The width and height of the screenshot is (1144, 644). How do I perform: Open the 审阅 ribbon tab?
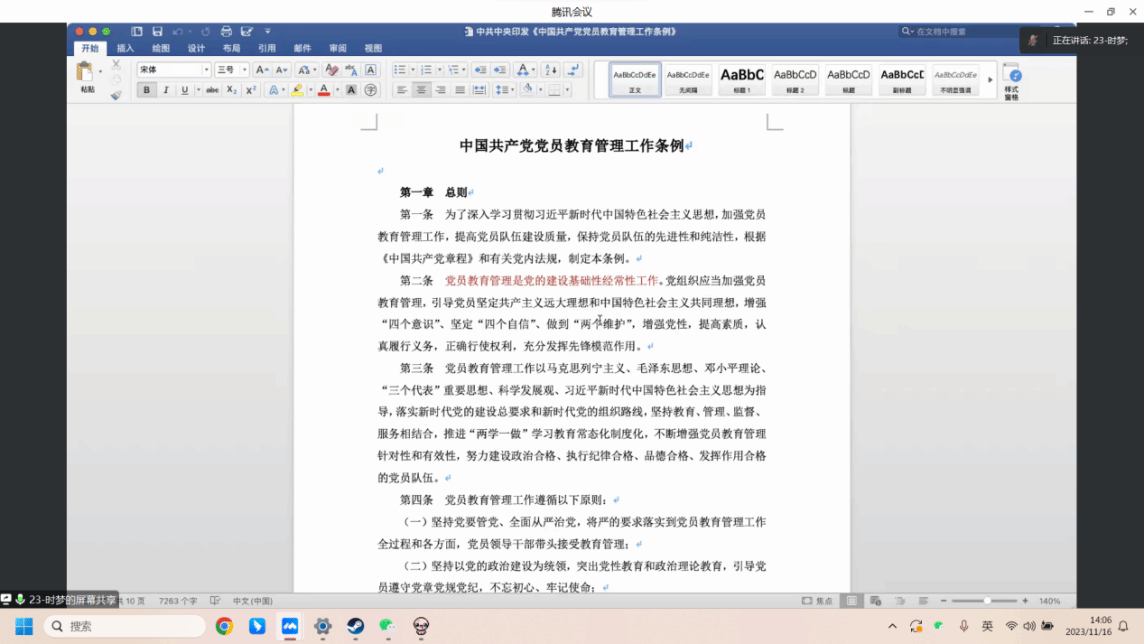tap(338, 48)
